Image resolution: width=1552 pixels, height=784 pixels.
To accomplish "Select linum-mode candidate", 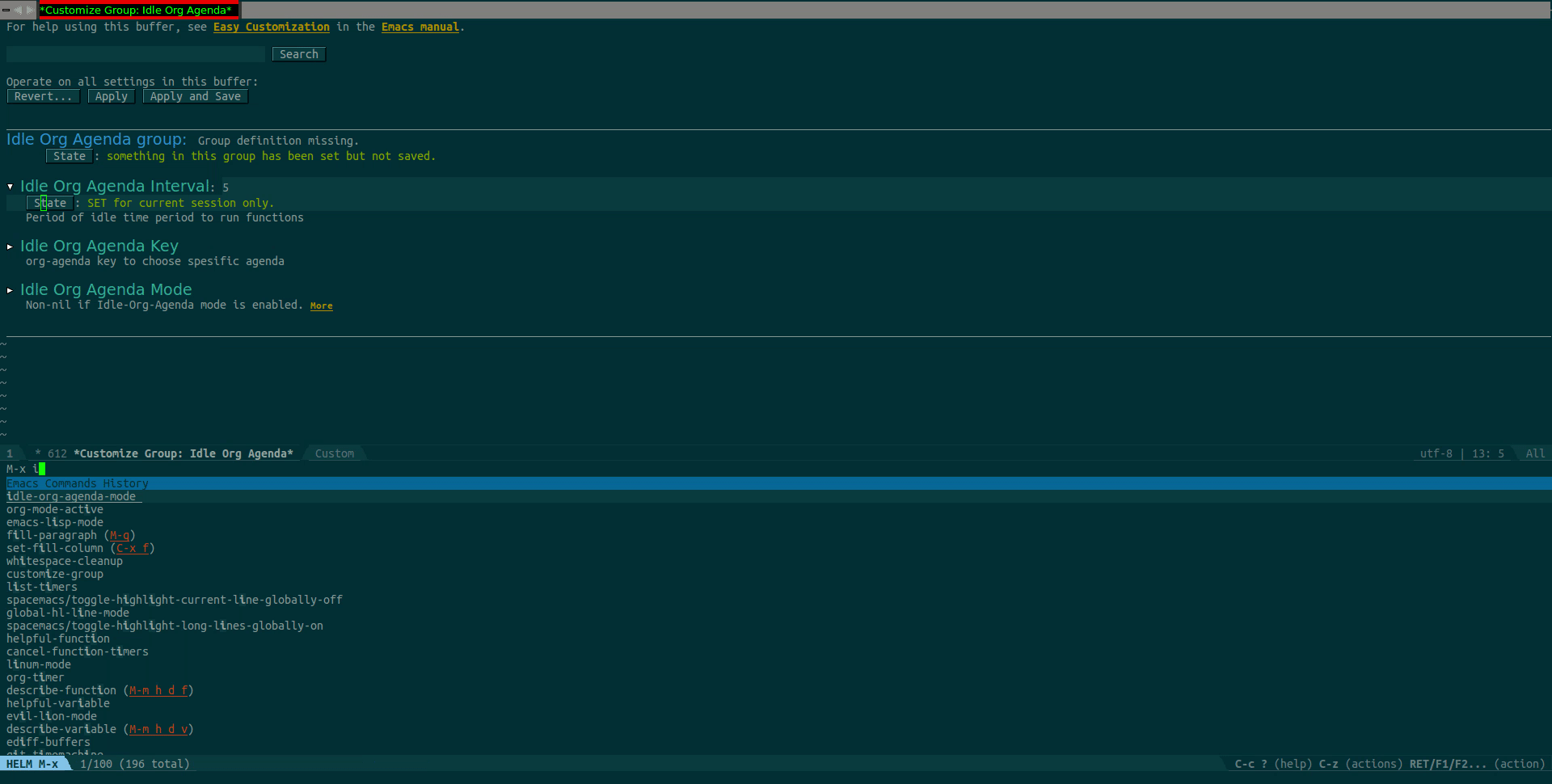I will click(x=39, y=664).
